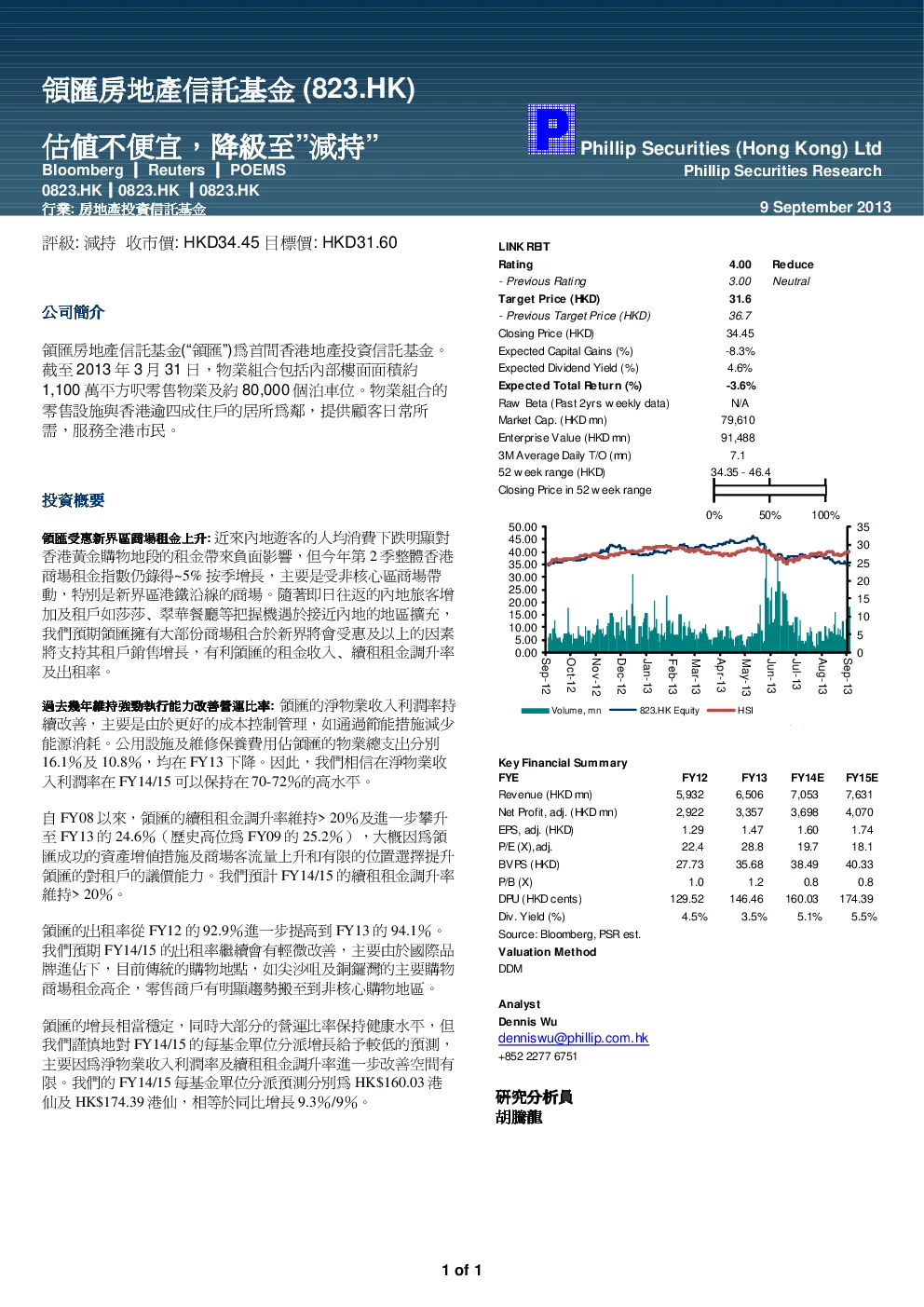Click the 'Key Financial Summary' heading
Image resolution: width=924 pixels, height=1307 pixels.
pos(563,763)
